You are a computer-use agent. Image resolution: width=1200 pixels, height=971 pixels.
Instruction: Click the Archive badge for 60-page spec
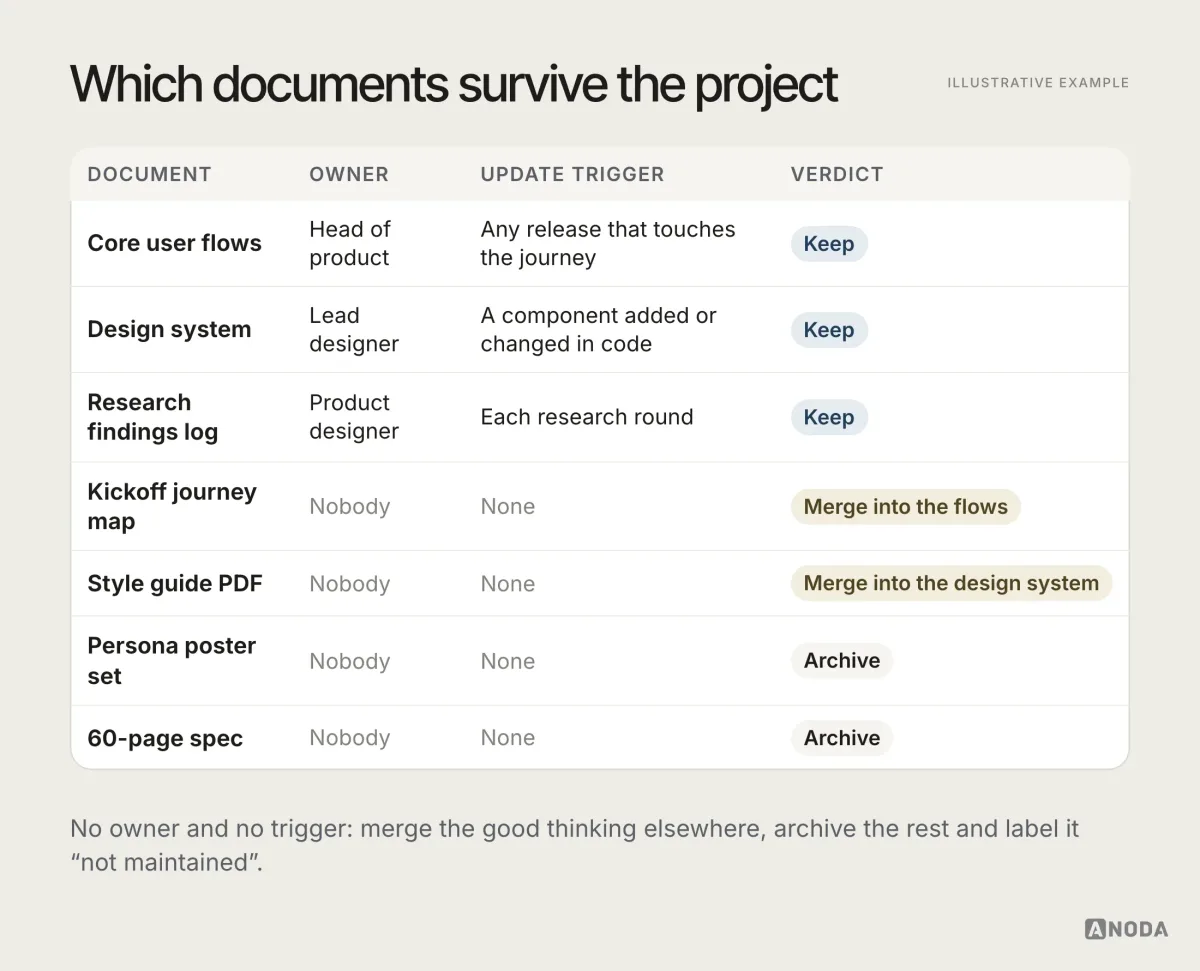click(842, 738)
